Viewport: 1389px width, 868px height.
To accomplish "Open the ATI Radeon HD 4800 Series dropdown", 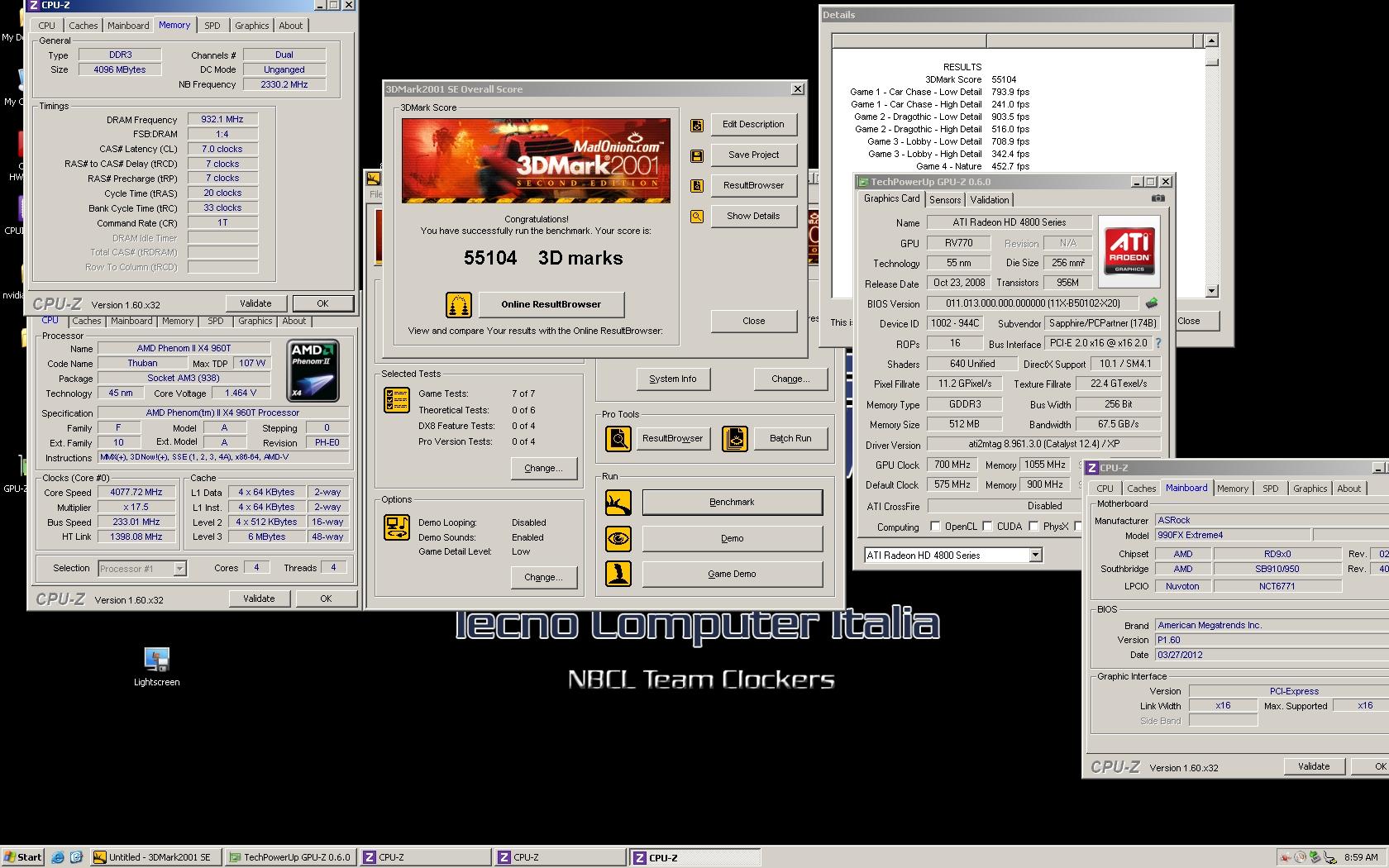I will pos(1035,556).
